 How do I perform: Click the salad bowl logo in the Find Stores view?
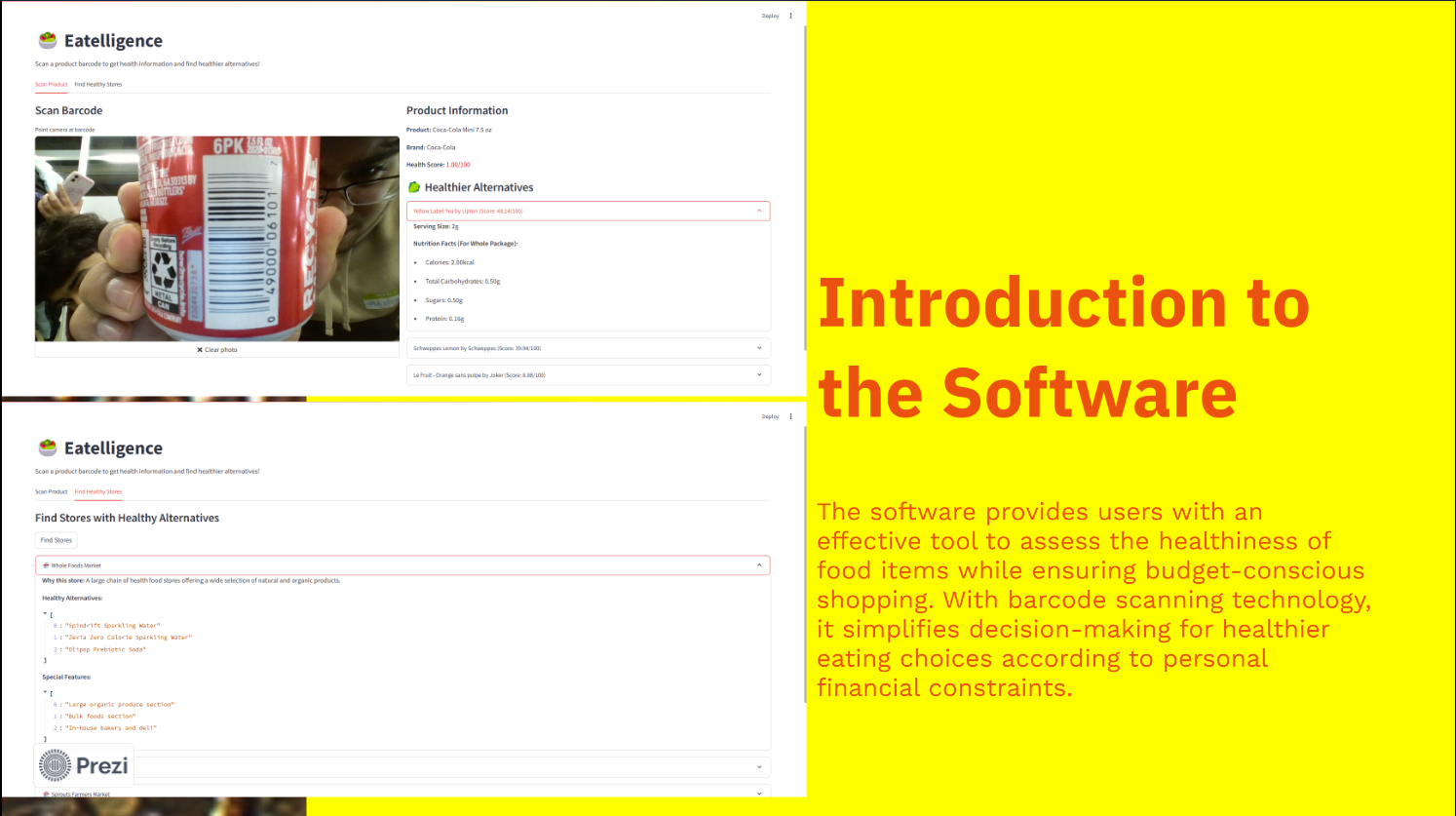point(47,447)
